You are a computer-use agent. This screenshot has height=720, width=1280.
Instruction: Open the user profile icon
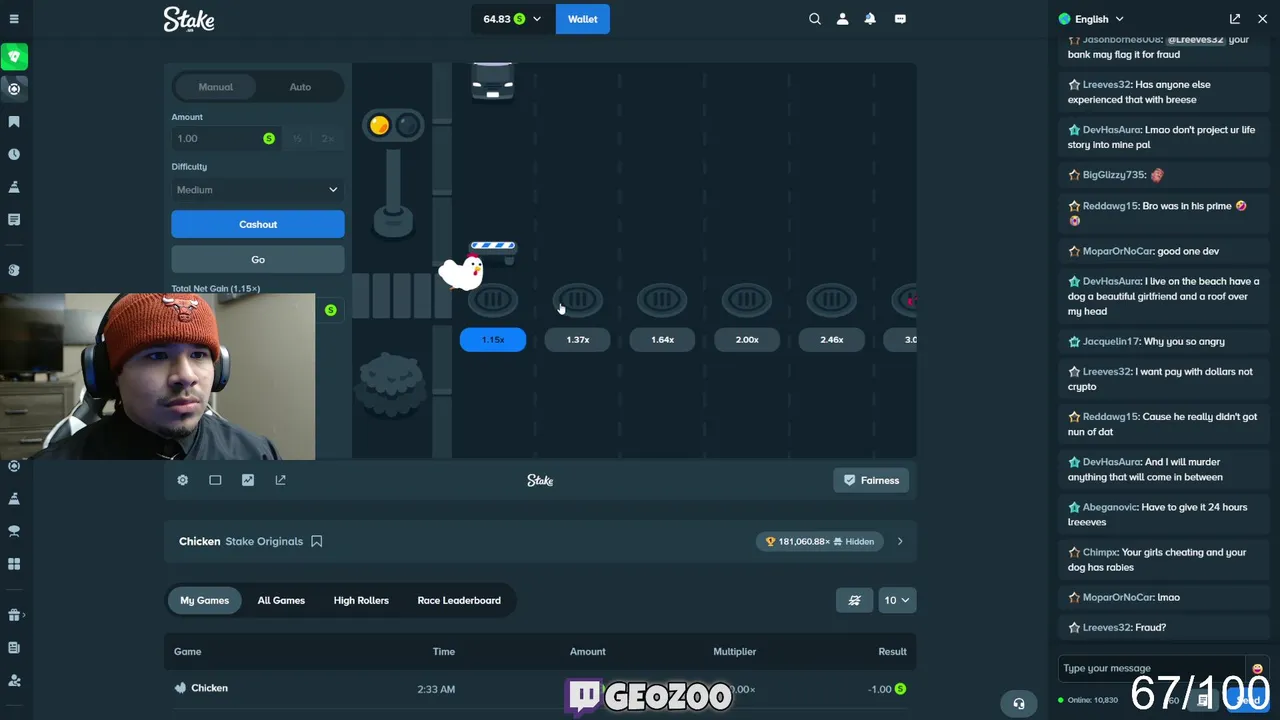tap(842, 19)
